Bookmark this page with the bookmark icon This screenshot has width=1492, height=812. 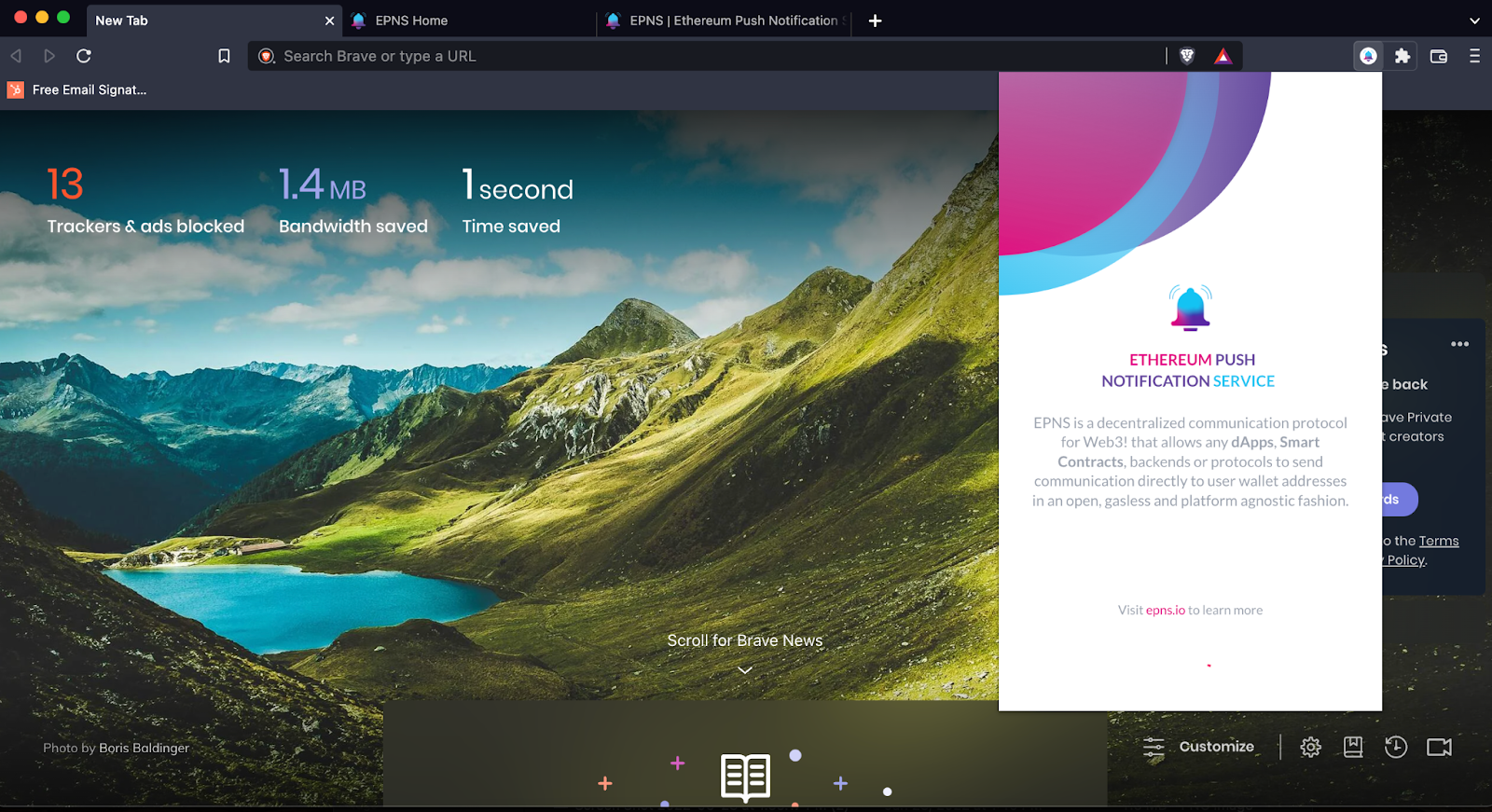point(224,56)
